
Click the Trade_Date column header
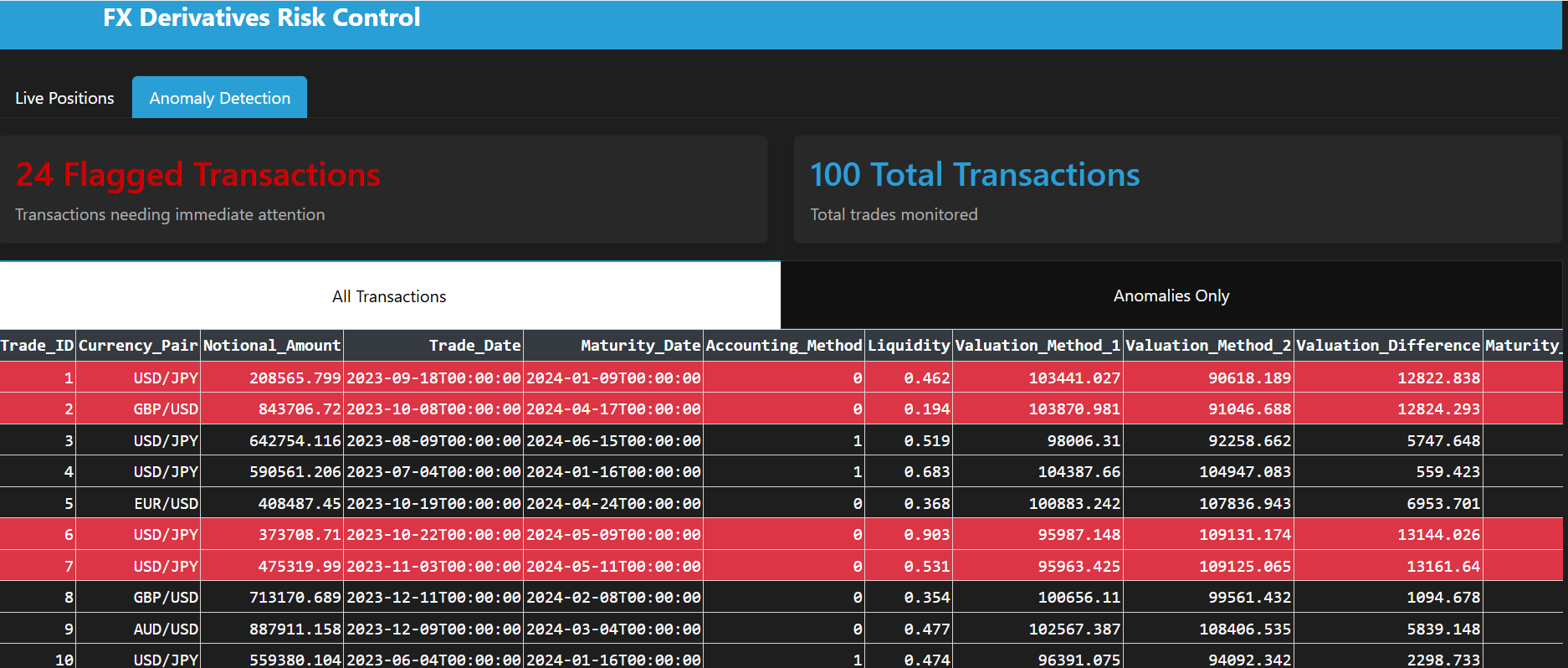(x=433, y=345)
